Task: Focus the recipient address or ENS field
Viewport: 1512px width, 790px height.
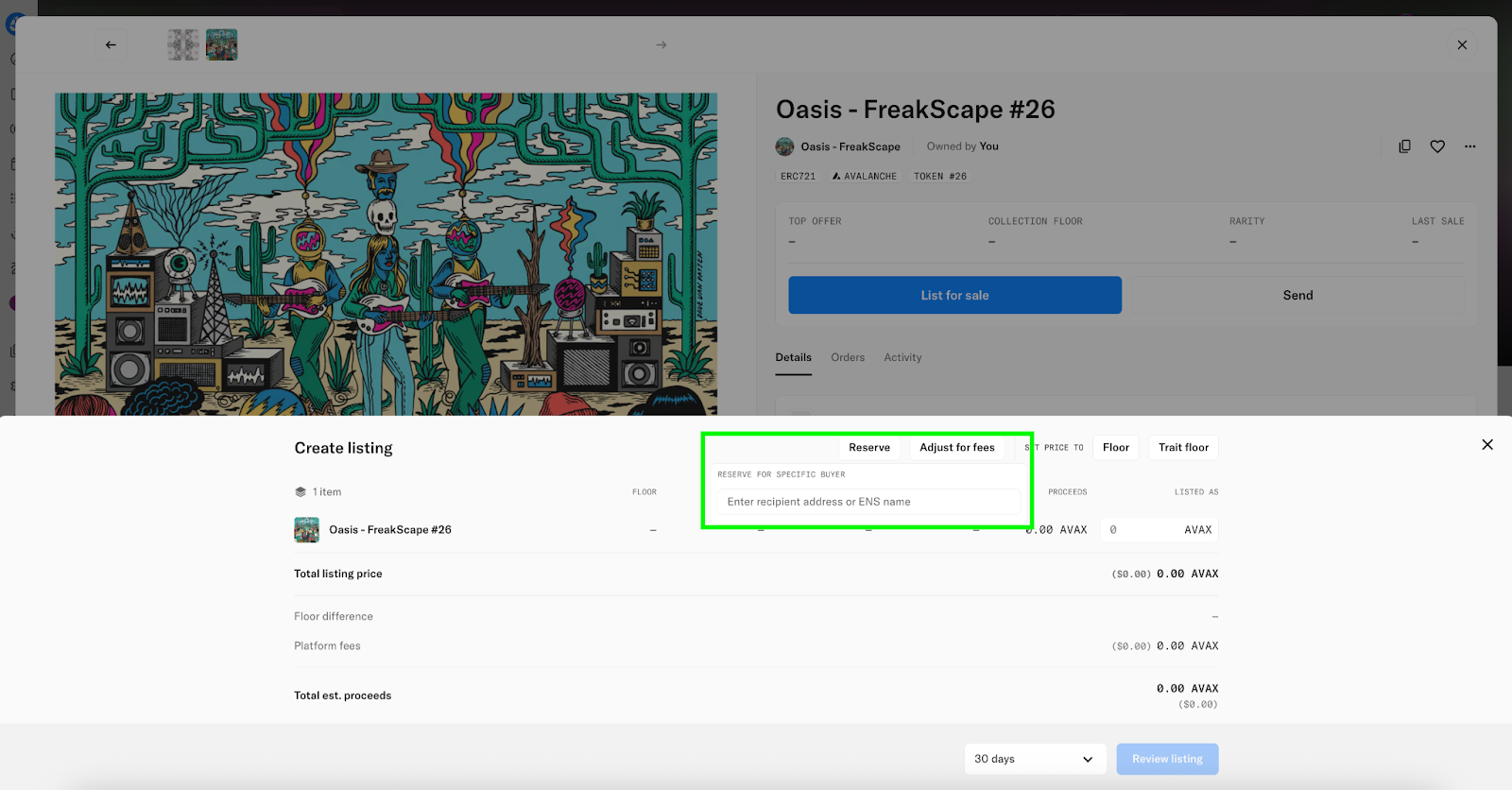Action: point(869,502)
